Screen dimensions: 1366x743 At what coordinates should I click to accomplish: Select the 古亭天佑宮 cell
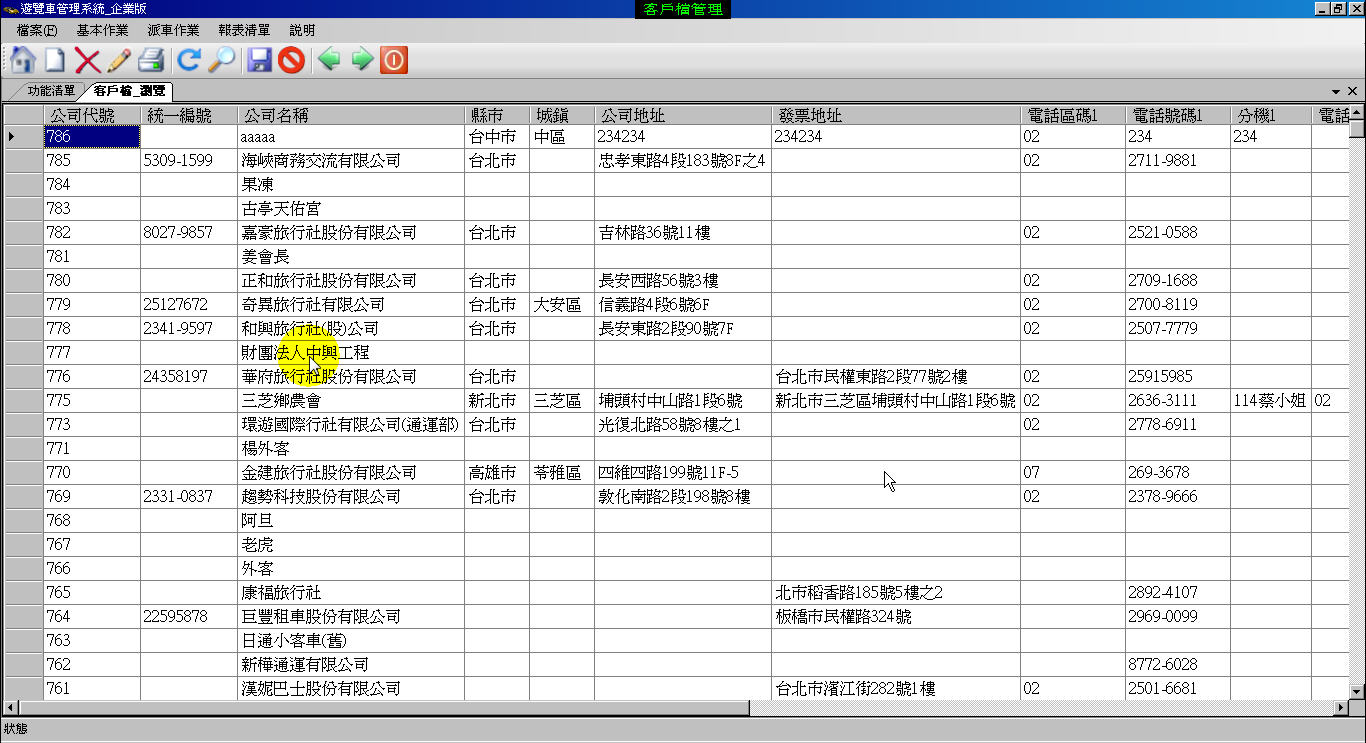pos(351,208)
